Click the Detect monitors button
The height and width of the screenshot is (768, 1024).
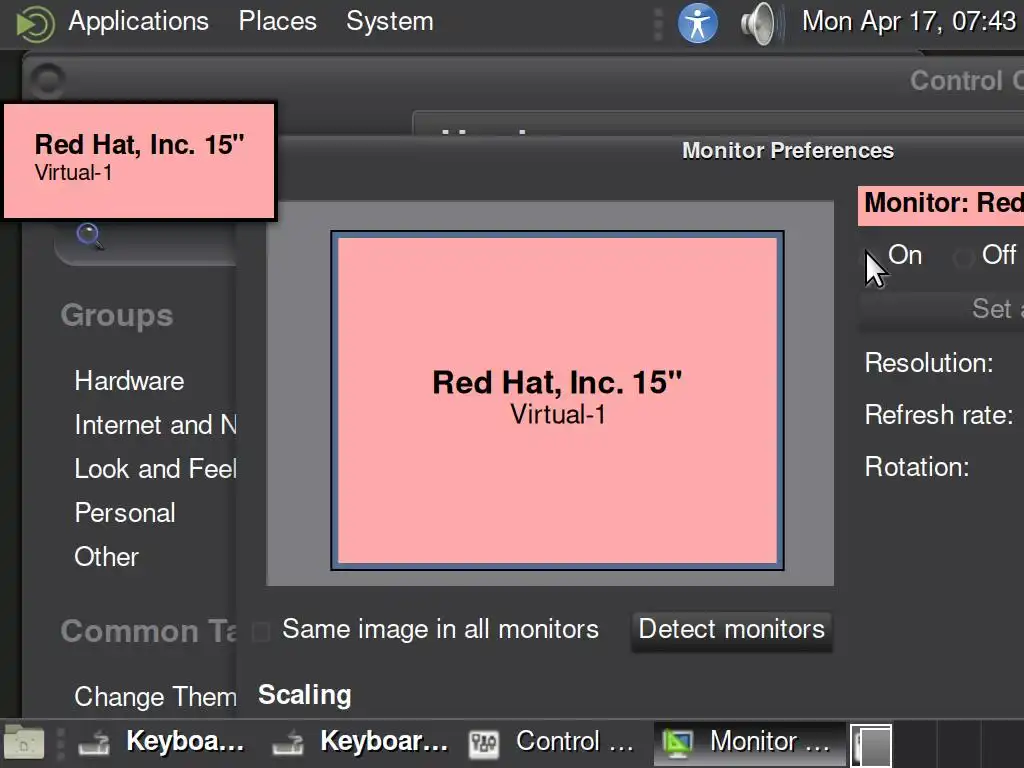[731, 630]
